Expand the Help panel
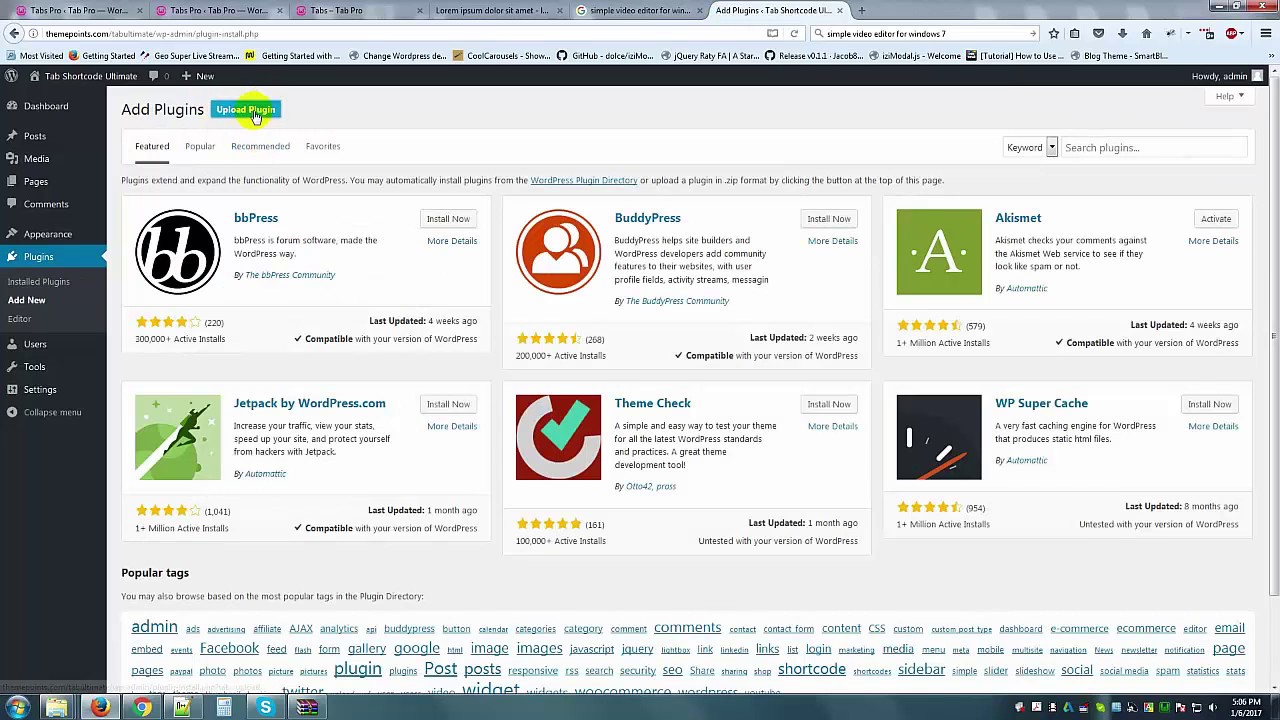The image size is (1280, 720). click(1229, 97)
